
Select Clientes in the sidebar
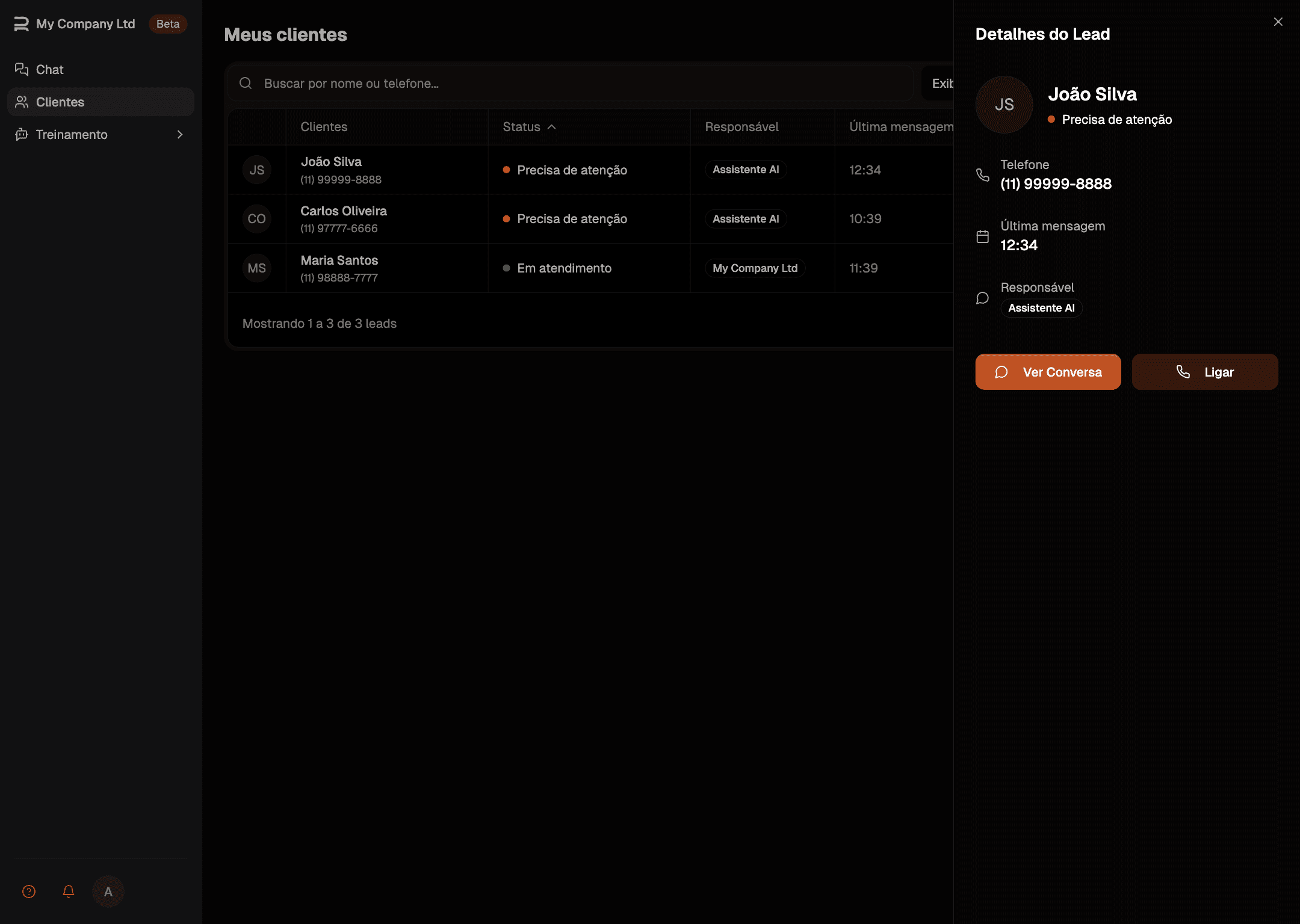click(60, 102)
